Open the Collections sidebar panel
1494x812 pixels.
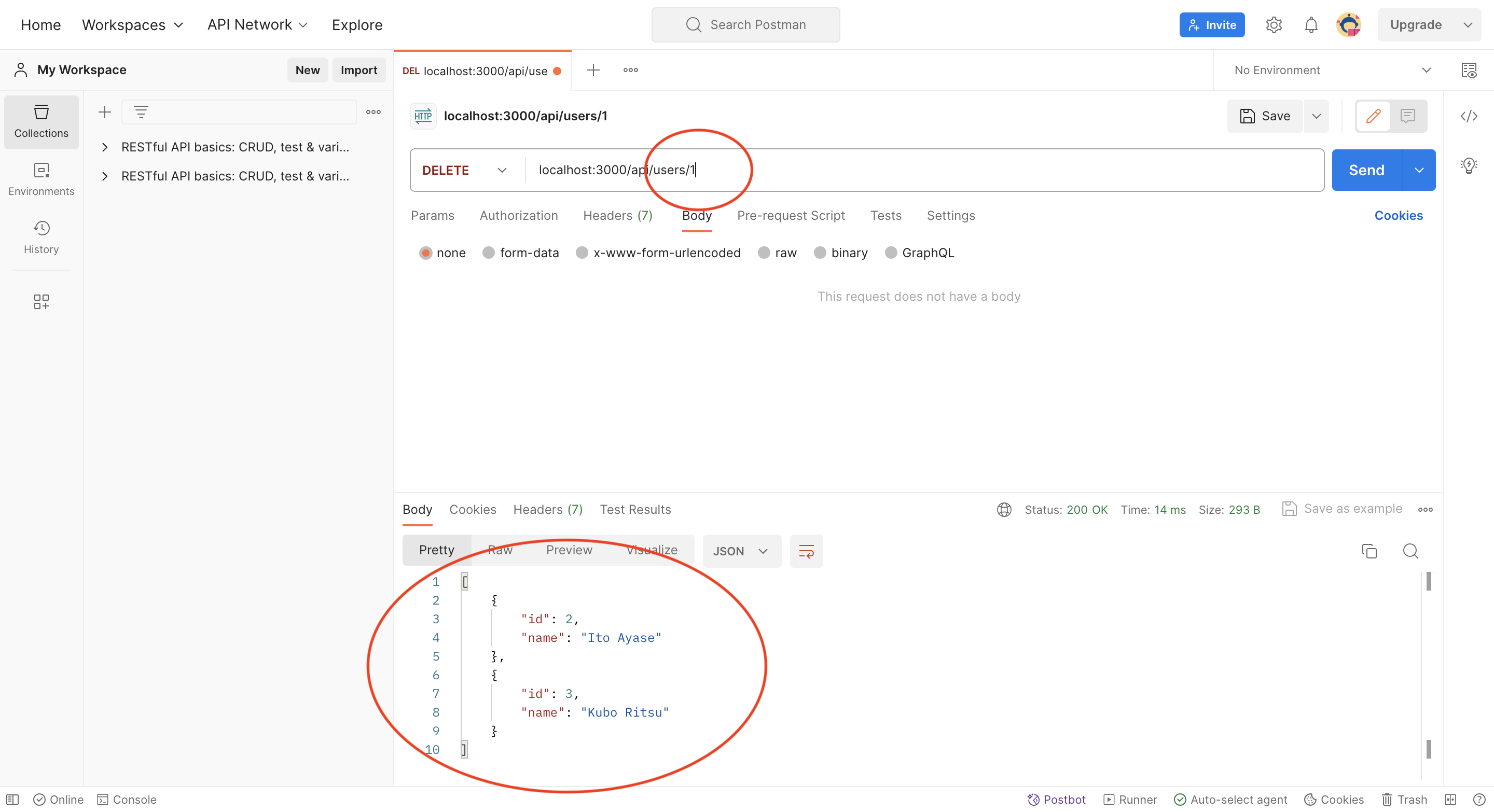click(40, 122)
